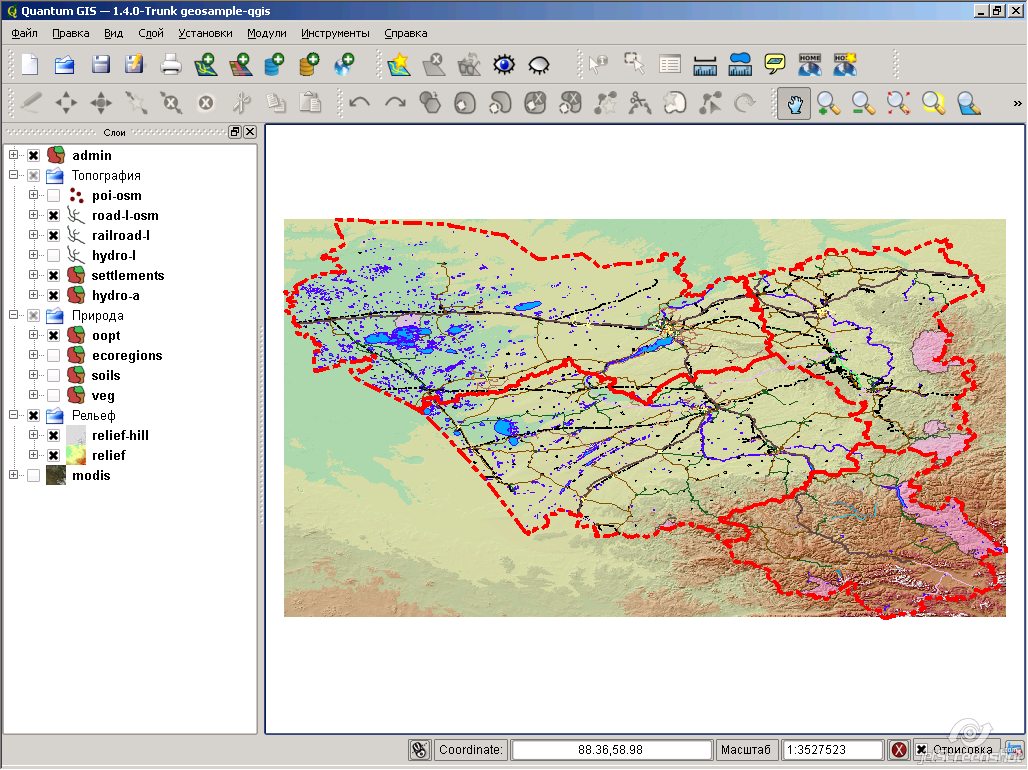Viewport: 1028px width, 770px height.
Task: Open the attribute table icon
Action: tap(669, 64)
